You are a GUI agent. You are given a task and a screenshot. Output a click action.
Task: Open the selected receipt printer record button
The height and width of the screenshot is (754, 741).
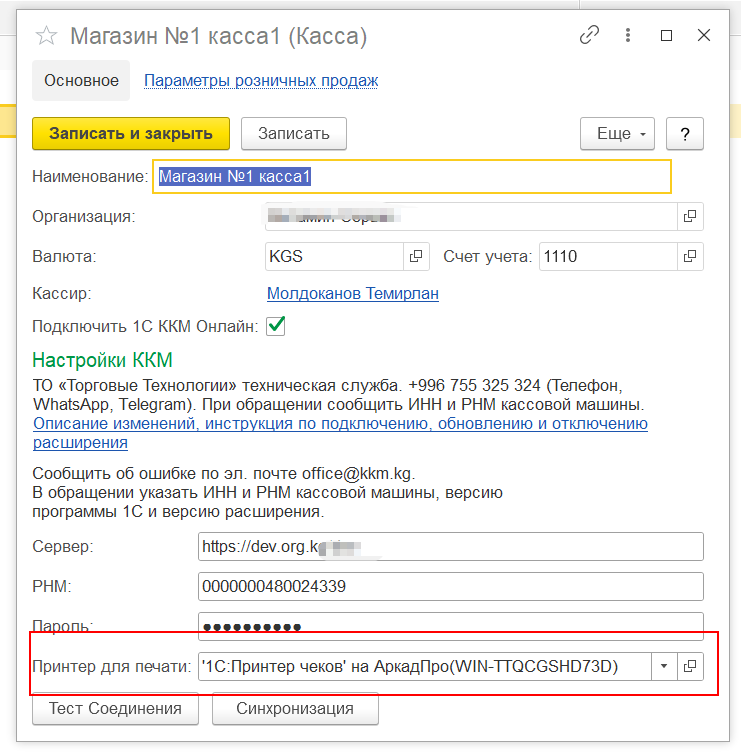click(x=689, y=665)
